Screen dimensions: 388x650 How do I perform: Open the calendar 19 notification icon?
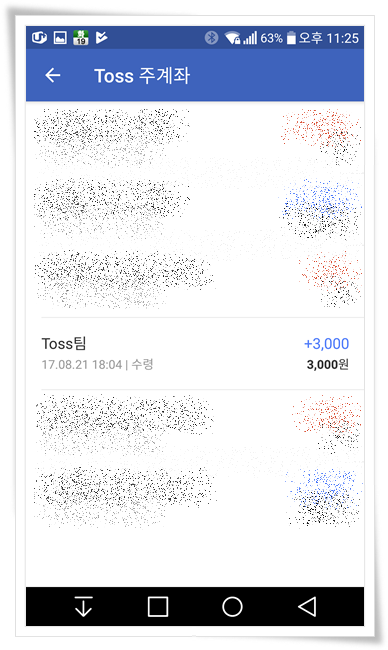pyautogui.click(x=81, y=38)
